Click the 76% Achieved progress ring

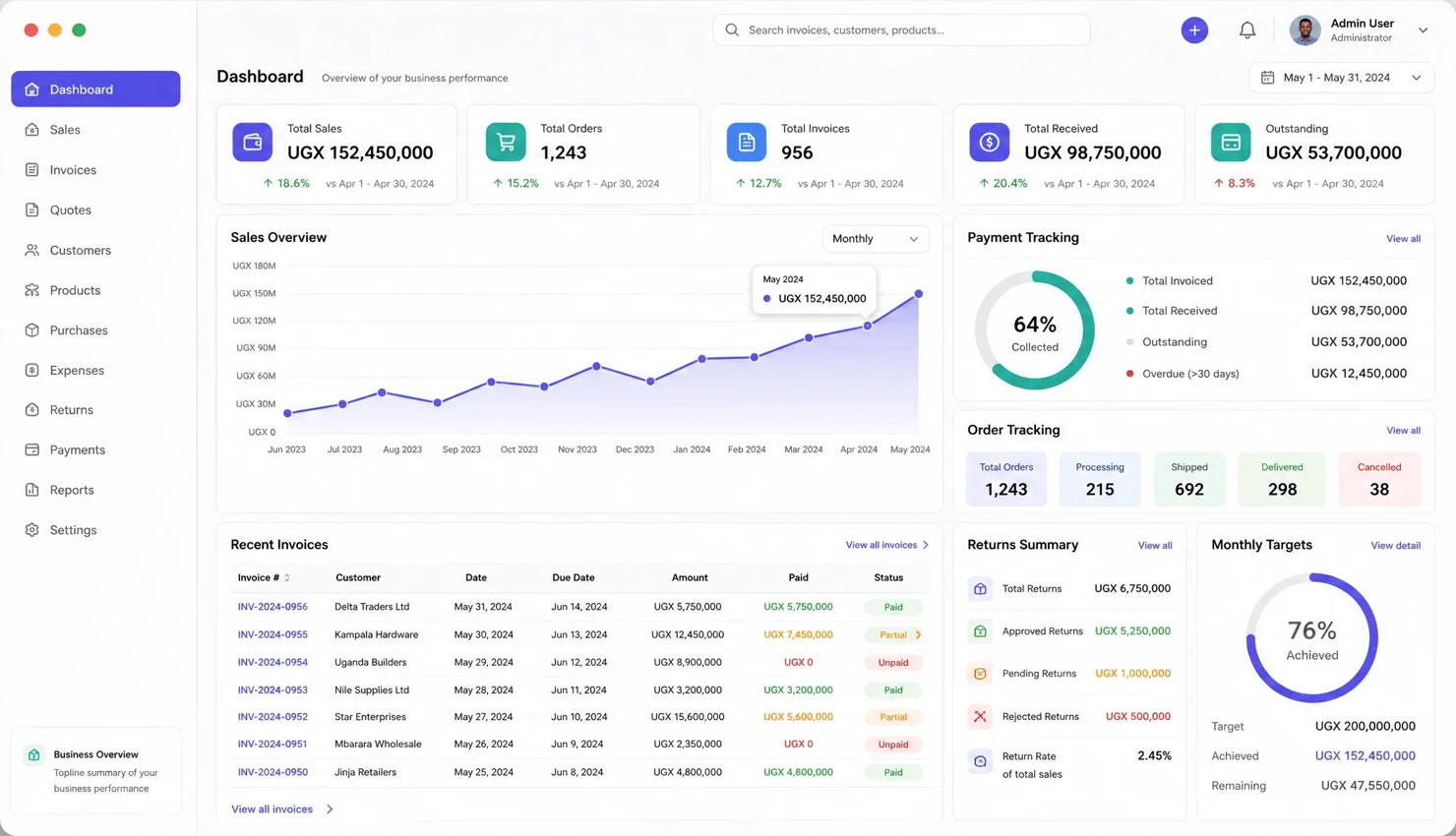pos(1312,638)
